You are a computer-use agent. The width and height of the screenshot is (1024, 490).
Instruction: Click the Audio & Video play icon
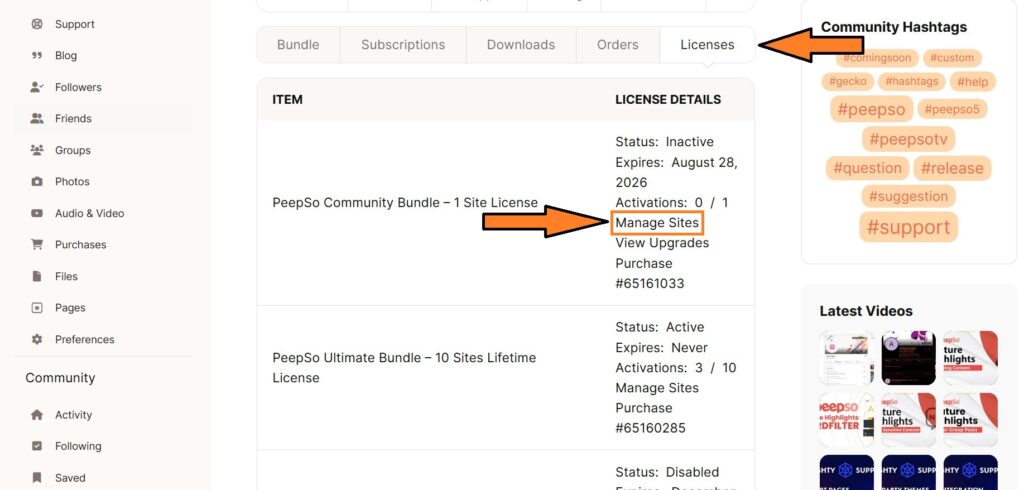coord(37,213)
